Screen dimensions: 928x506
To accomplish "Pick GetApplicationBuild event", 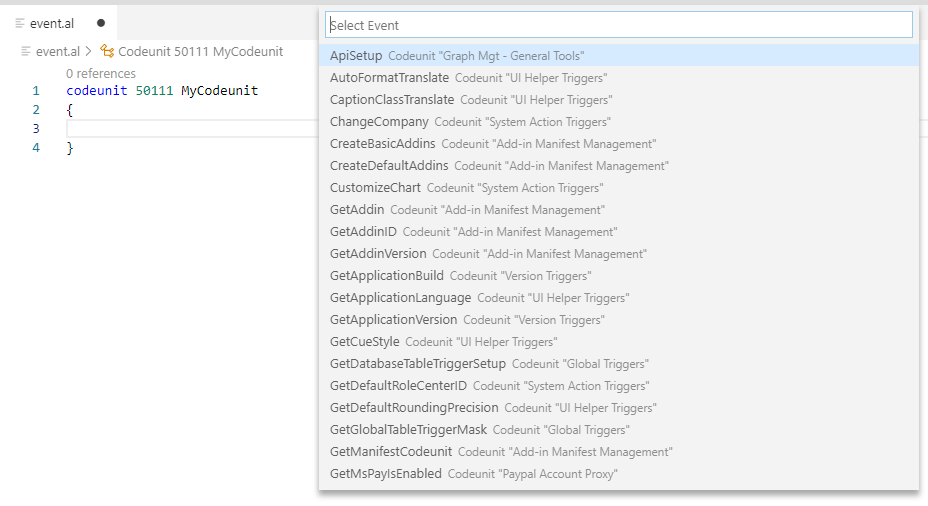I will pos(618,275).
